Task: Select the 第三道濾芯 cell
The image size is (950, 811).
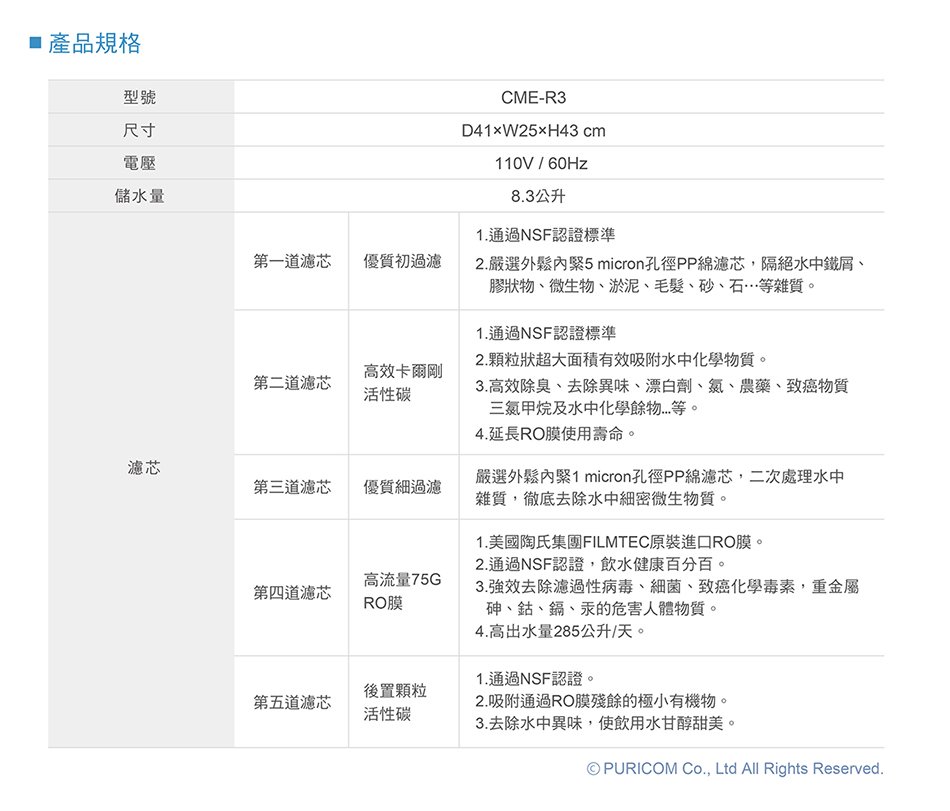Action: pyautogui.click(x=291, y=487)
